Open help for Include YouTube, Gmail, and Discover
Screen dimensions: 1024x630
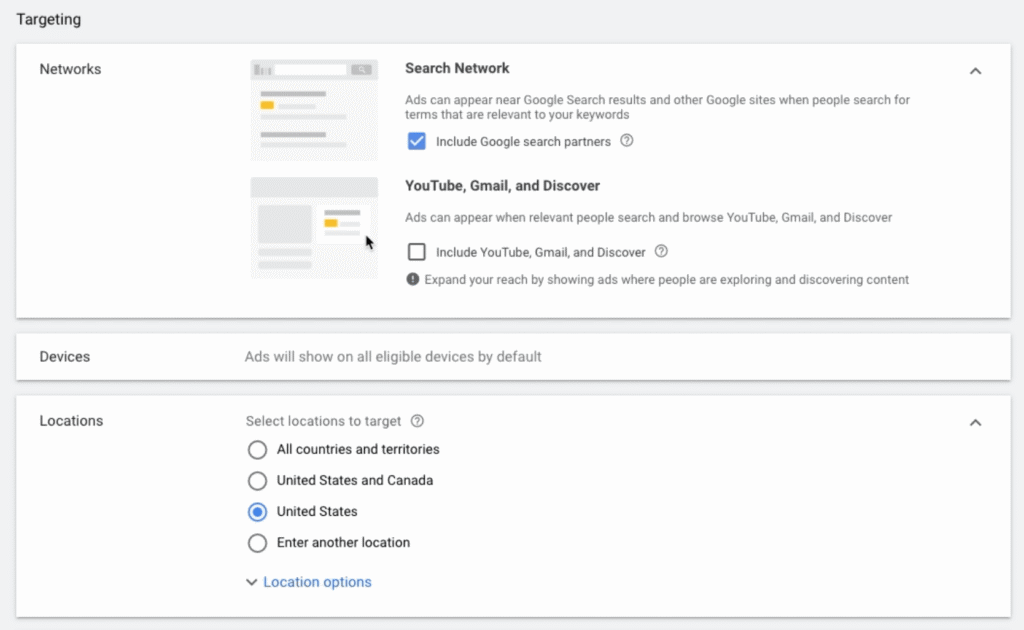(661, 252)
